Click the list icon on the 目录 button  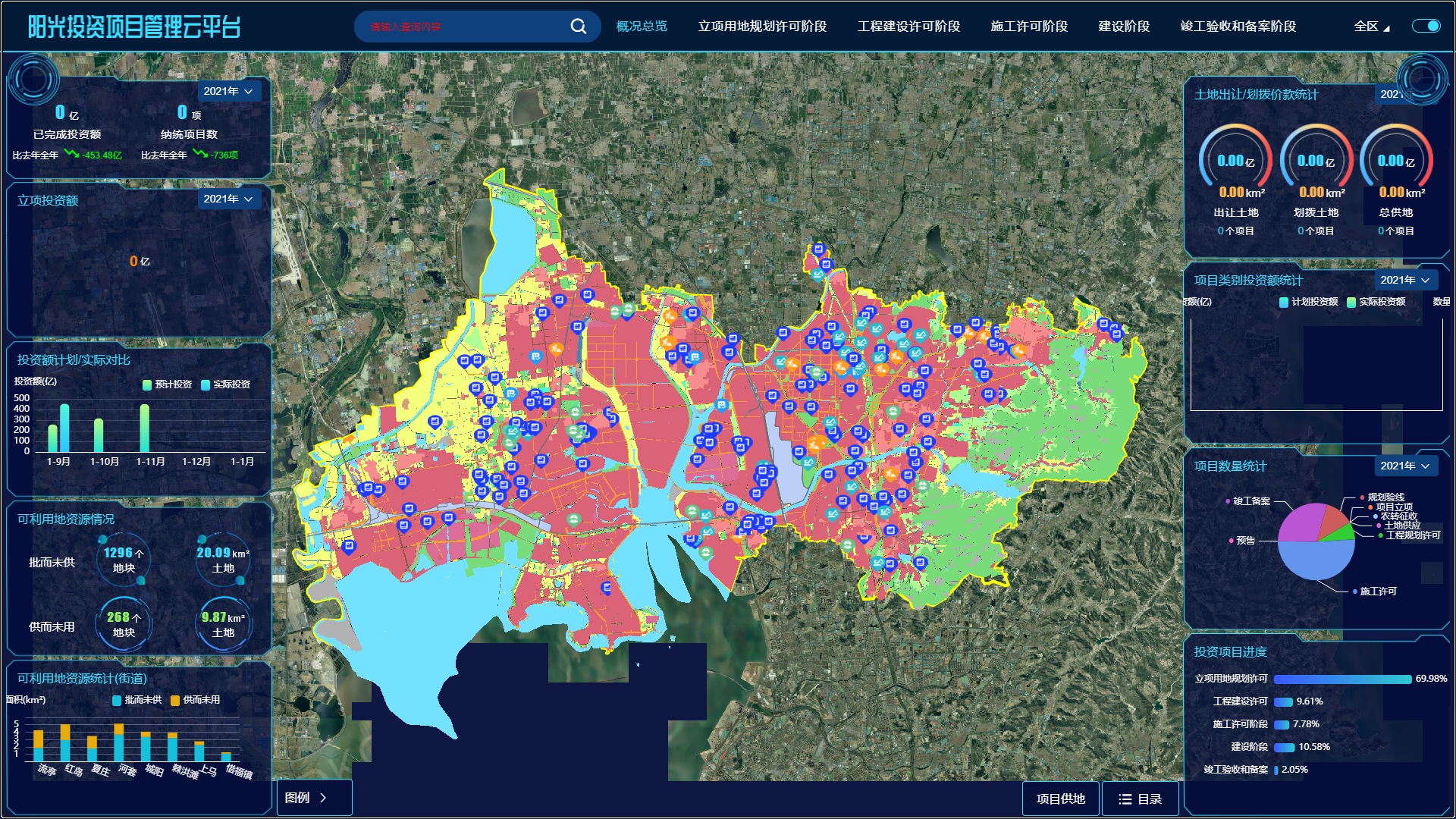1125,799
